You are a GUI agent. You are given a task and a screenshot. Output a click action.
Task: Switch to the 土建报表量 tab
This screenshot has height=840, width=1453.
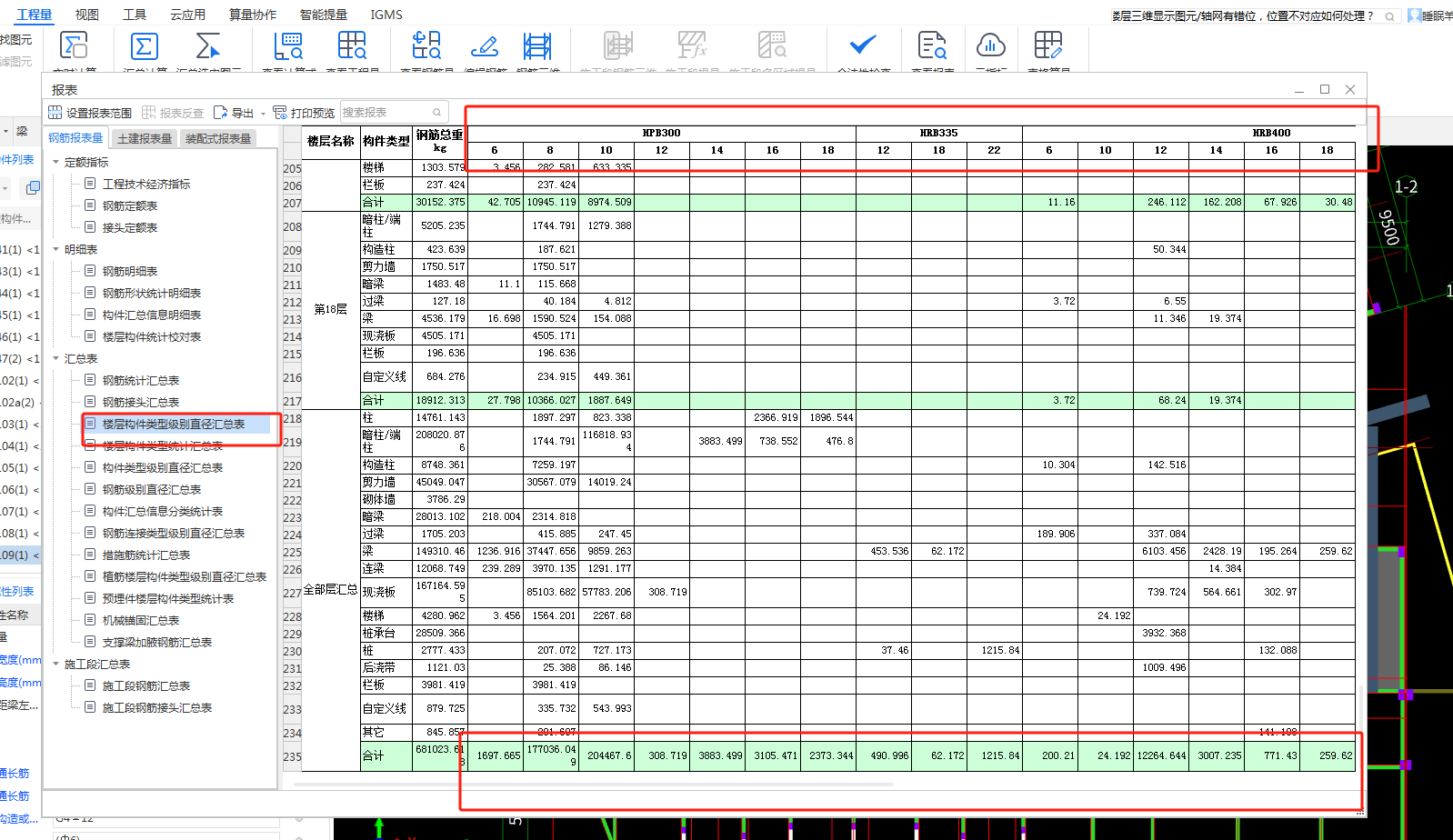point(145,138)
